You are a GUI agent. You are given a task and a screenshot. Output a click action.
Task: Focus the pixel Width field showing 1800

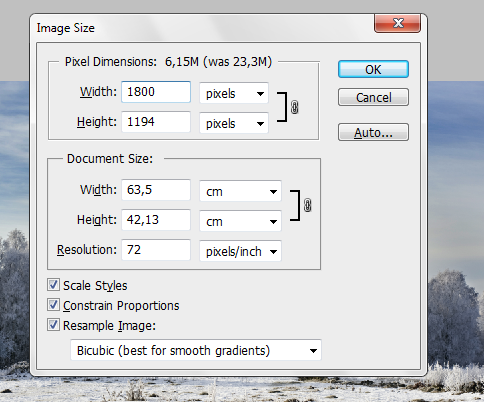click(156, 92)
